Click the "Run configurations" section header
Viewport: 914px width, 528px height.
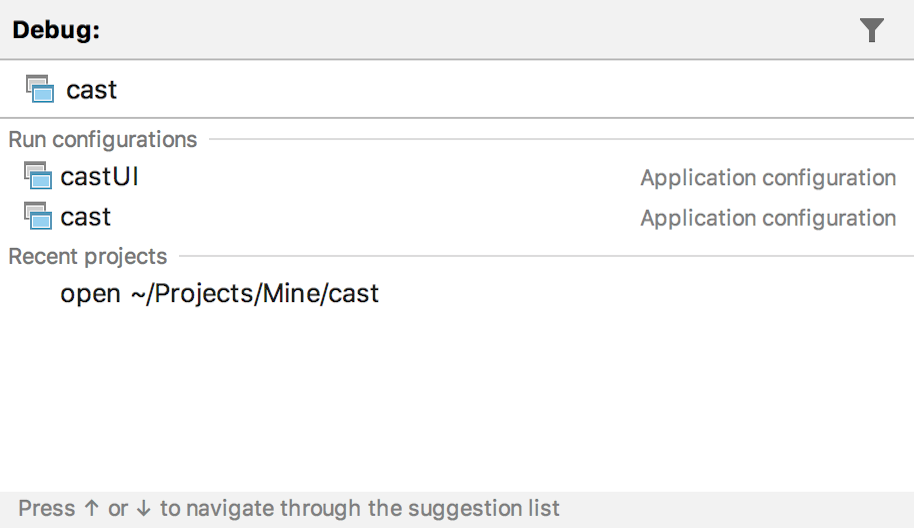click(x=103, y=140)
